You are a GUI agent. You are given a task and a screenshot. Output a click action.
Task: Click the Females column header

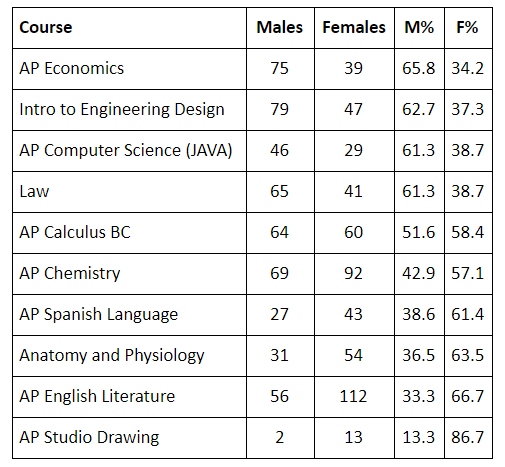pyautogui.click(x=354, y=28)
